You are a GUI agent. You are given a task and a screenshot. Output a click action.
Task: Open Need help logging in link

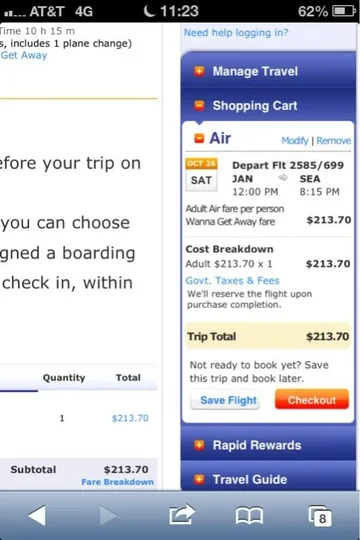pyautogui.click(x=236, y=33)
